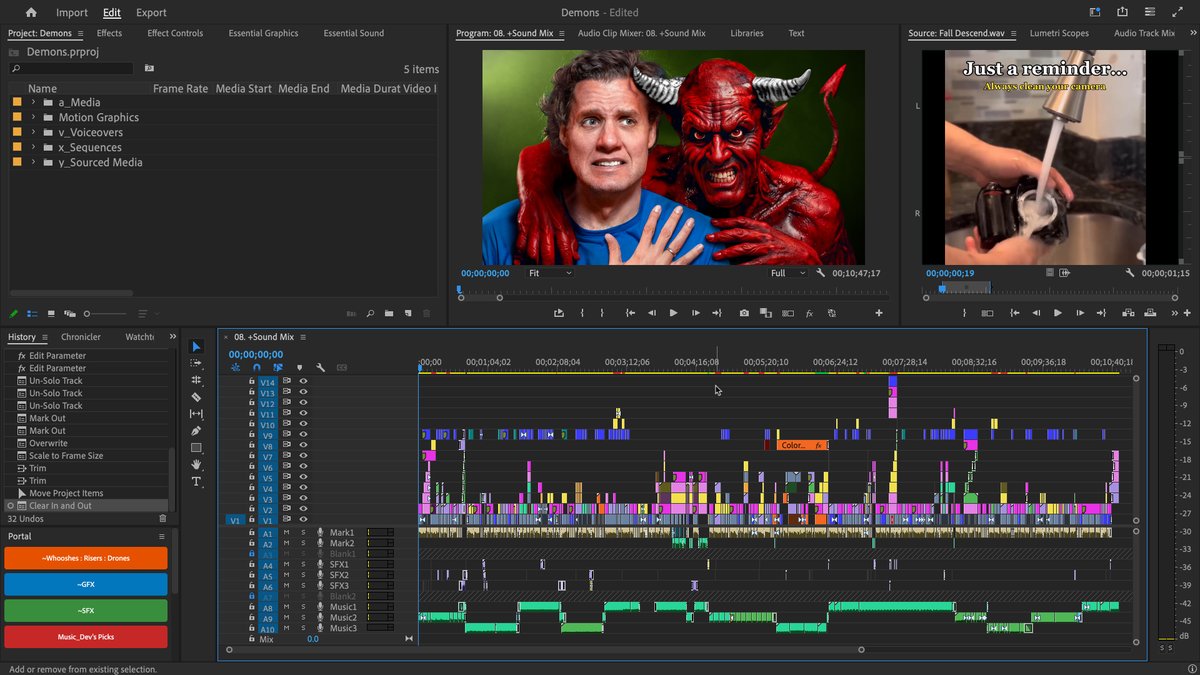
Task: Expand the Motion Graphics bin
Action: [x=33, y=117]
